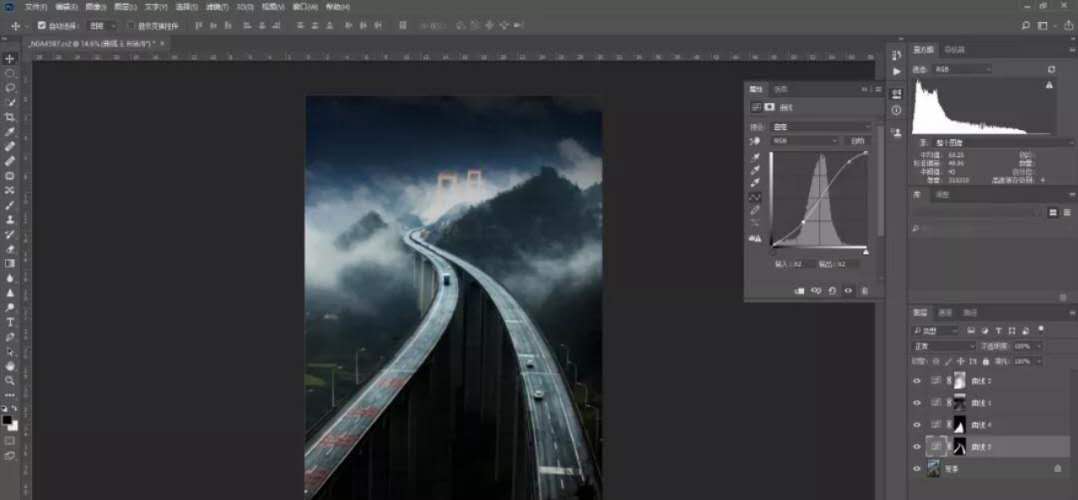
Task: Click the clip-to-layer icon in Properties
Action: pos(800,291)
